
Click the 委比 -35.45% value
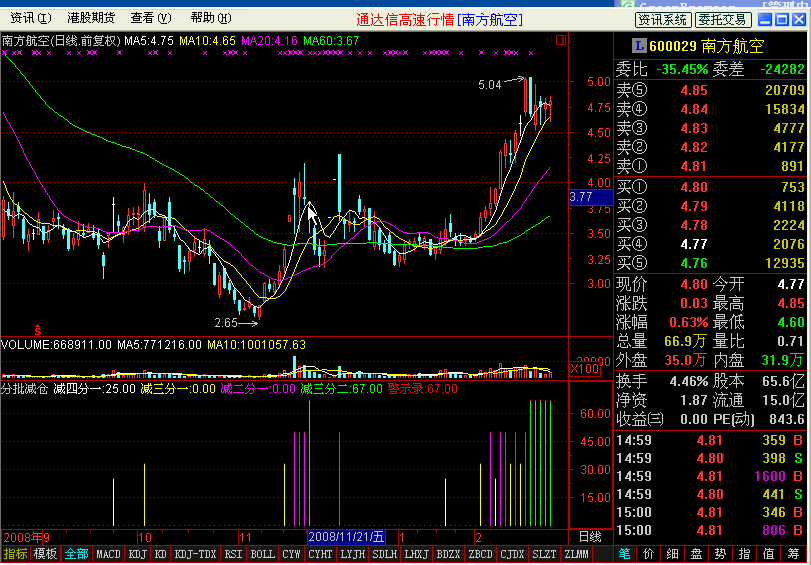click(682, 69)
